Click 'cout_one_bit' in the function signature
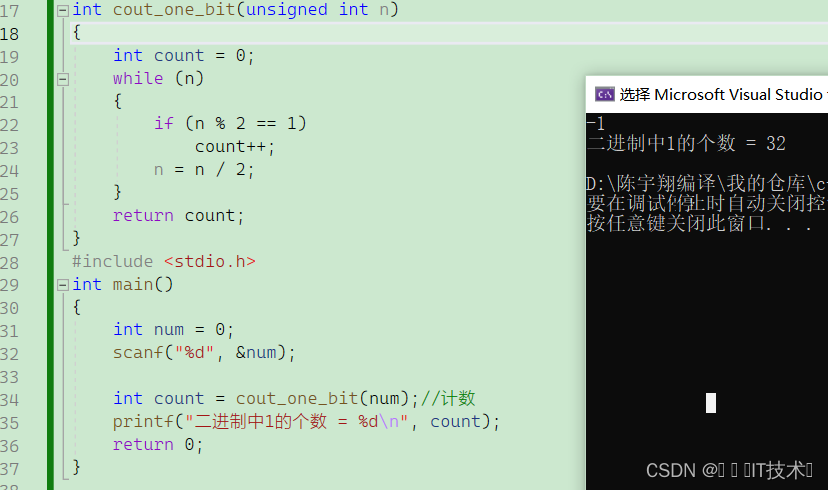The image size is (828, 490). click(x=174, y=10)
